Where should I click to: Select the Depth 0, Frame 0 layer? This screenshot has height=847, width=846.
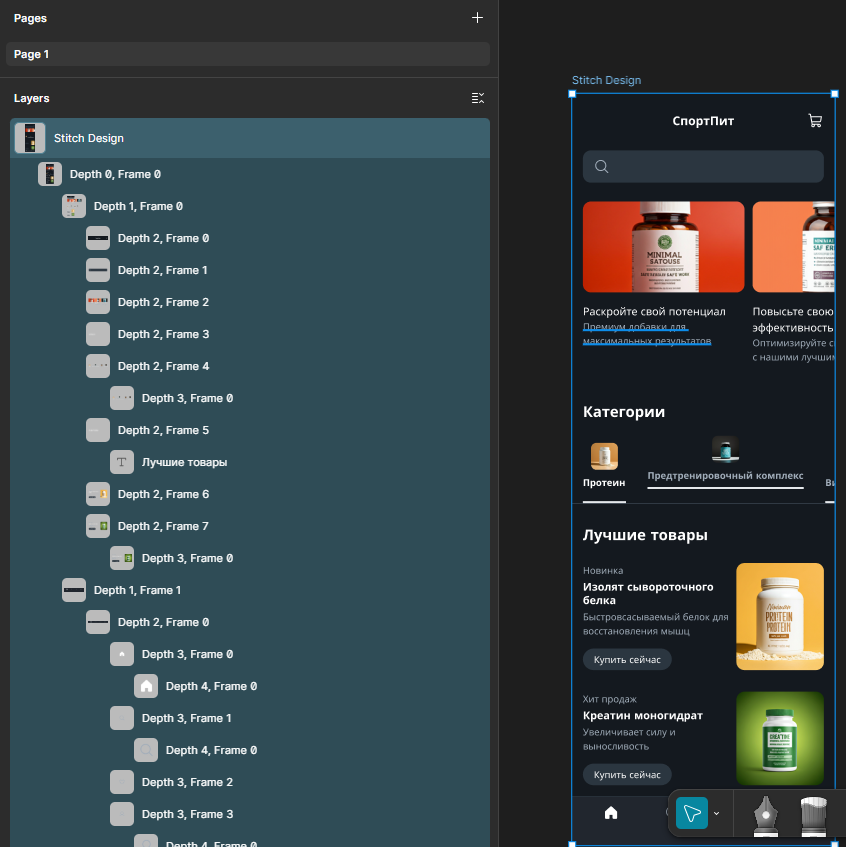click(250, 174)
